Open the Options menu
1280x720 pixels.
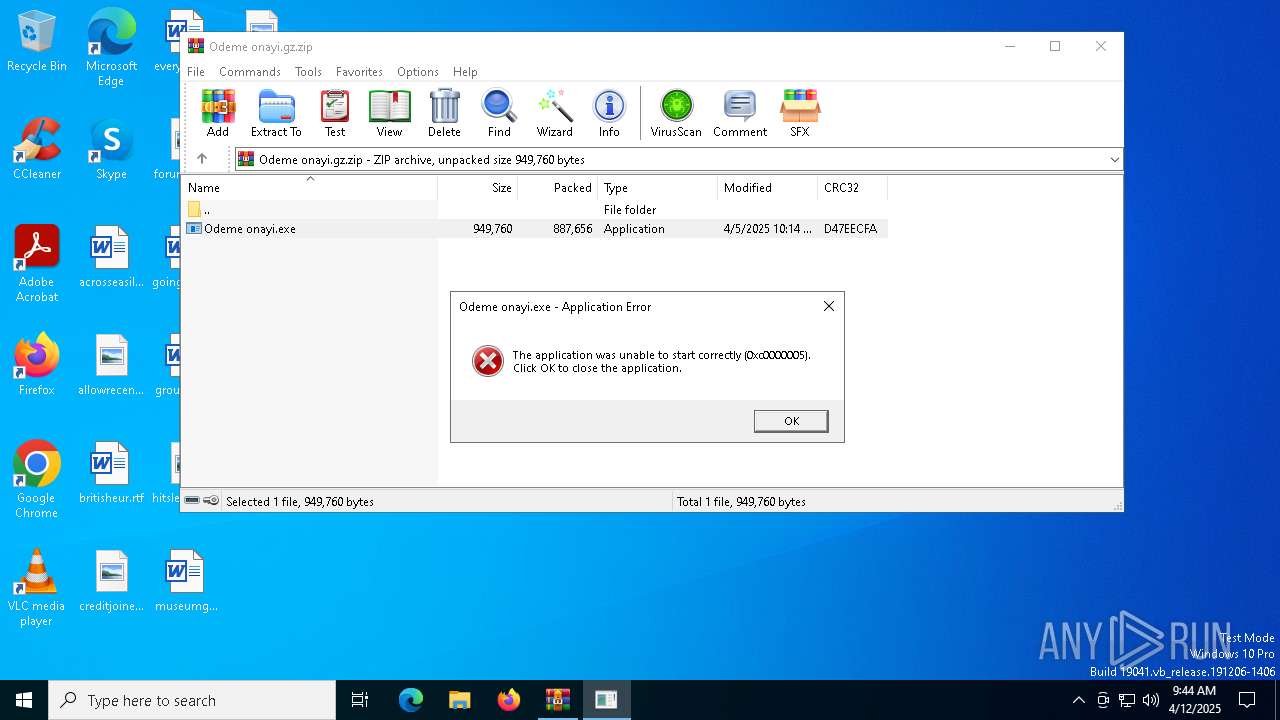click(x=418, y=72)
